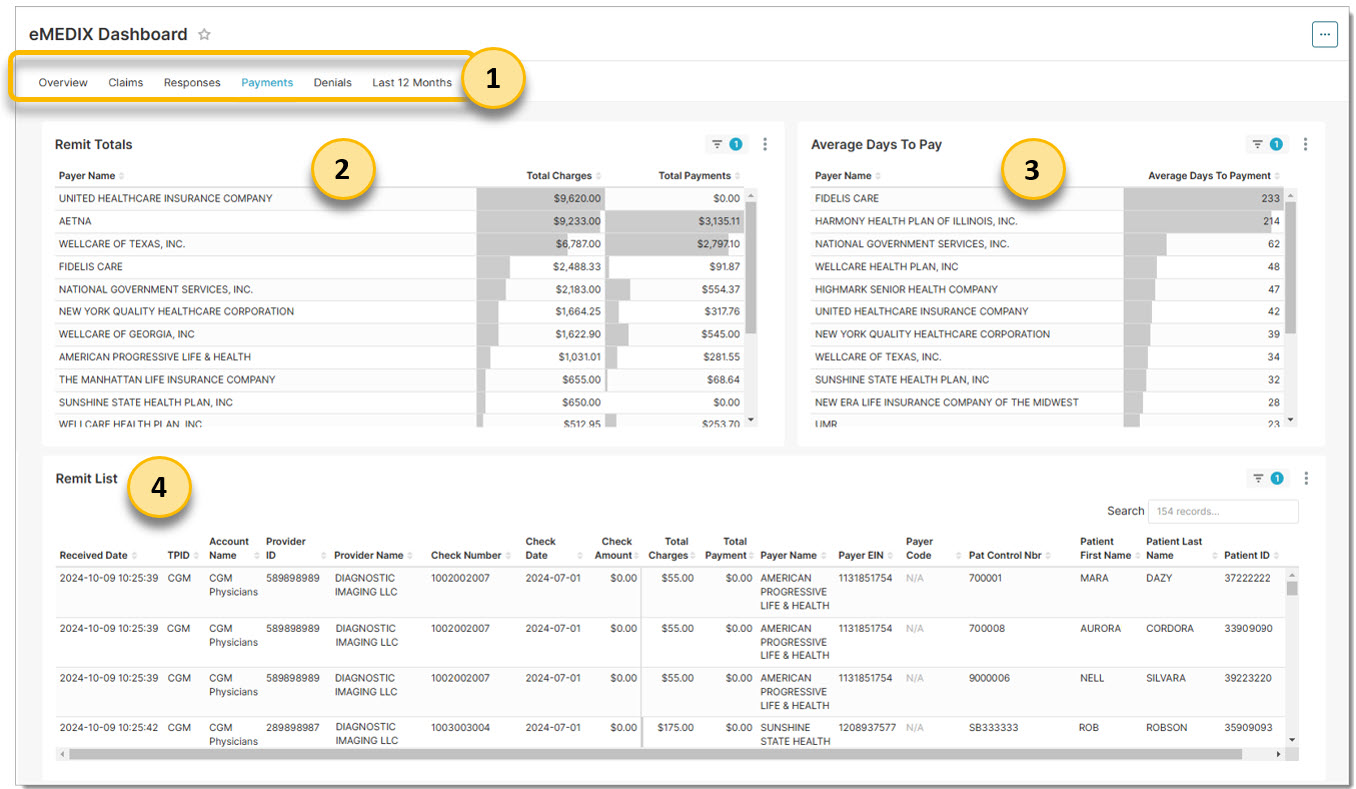
Task: Click FIDELIS CARE in Average Days To Pay
Action: click(x=847, y=199)
